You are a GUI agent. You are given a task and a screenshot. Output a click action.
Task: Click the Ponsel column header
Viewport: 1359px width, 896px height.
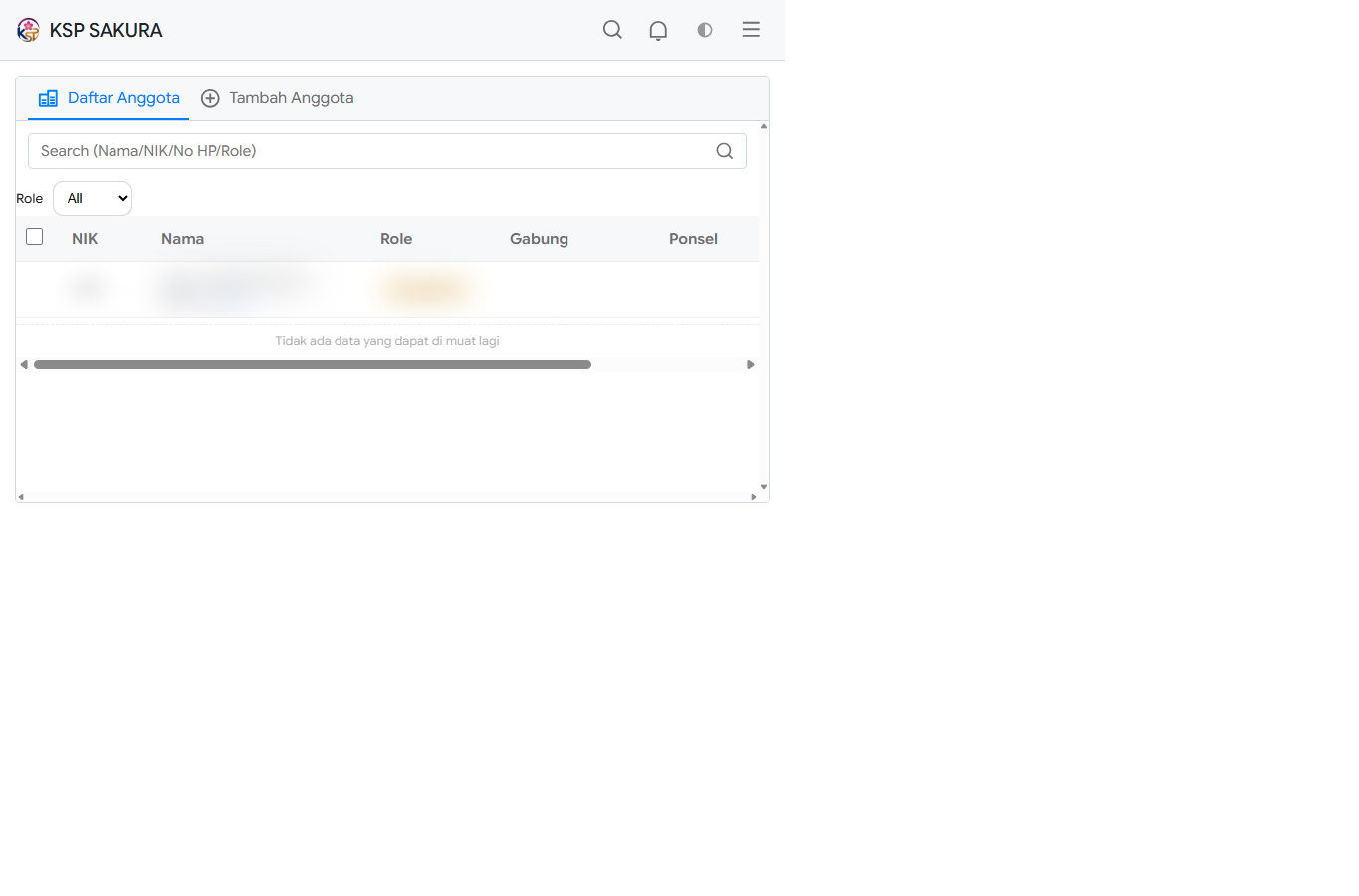pyautogui.click(x=693, y=239)
